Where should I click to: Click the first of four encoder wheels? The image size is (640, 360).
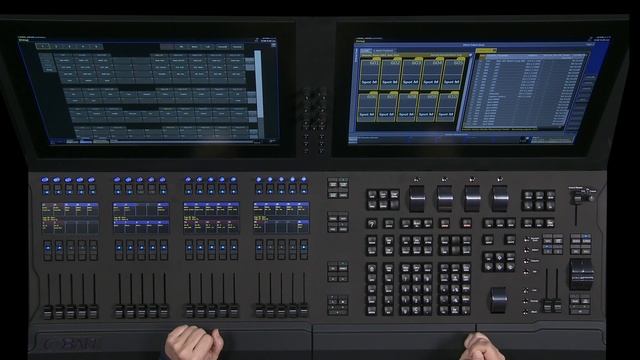click(x=417, y=199)
